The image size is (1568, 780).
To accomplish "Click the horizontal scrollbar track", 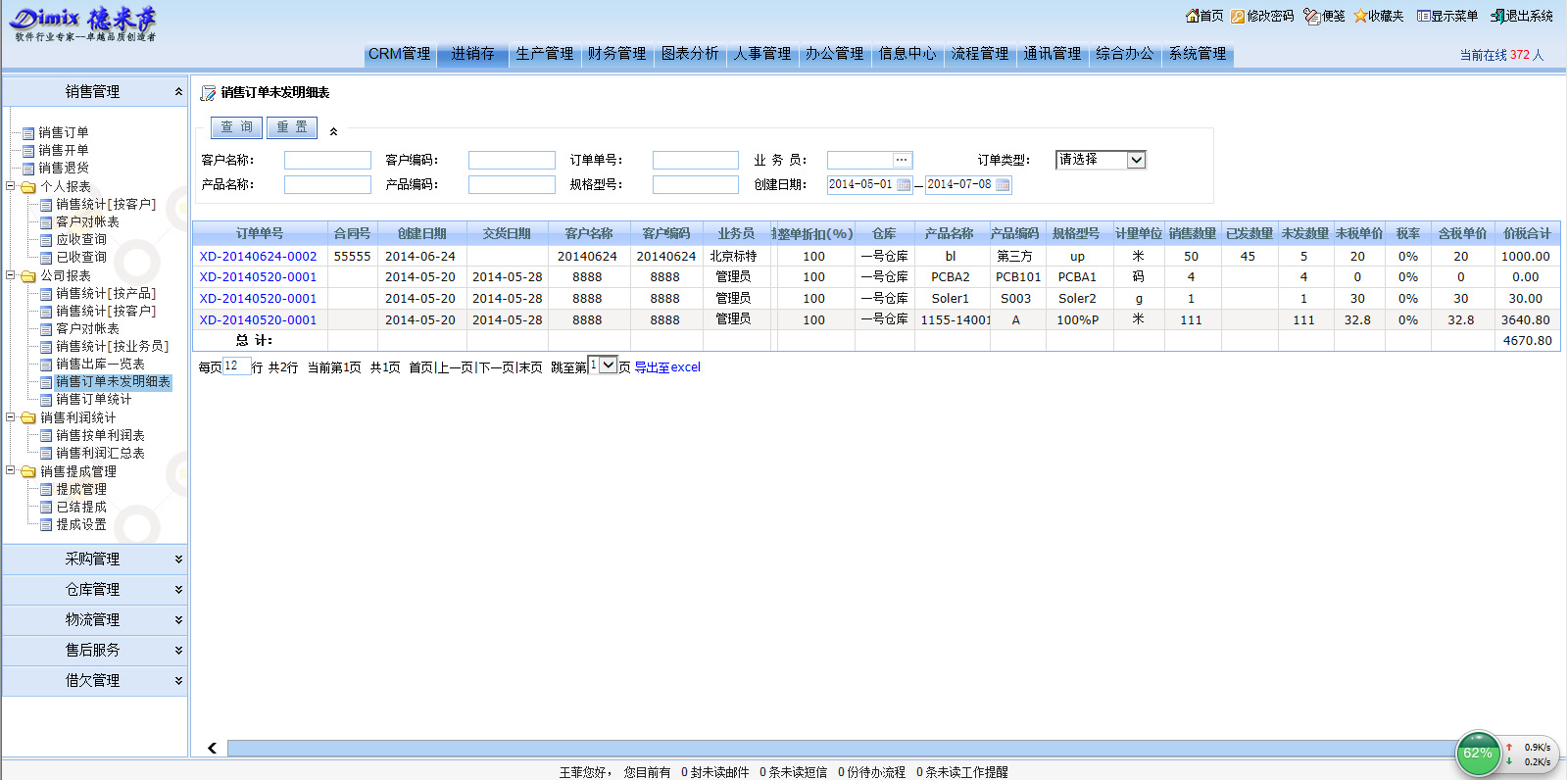I will point(843,748).
